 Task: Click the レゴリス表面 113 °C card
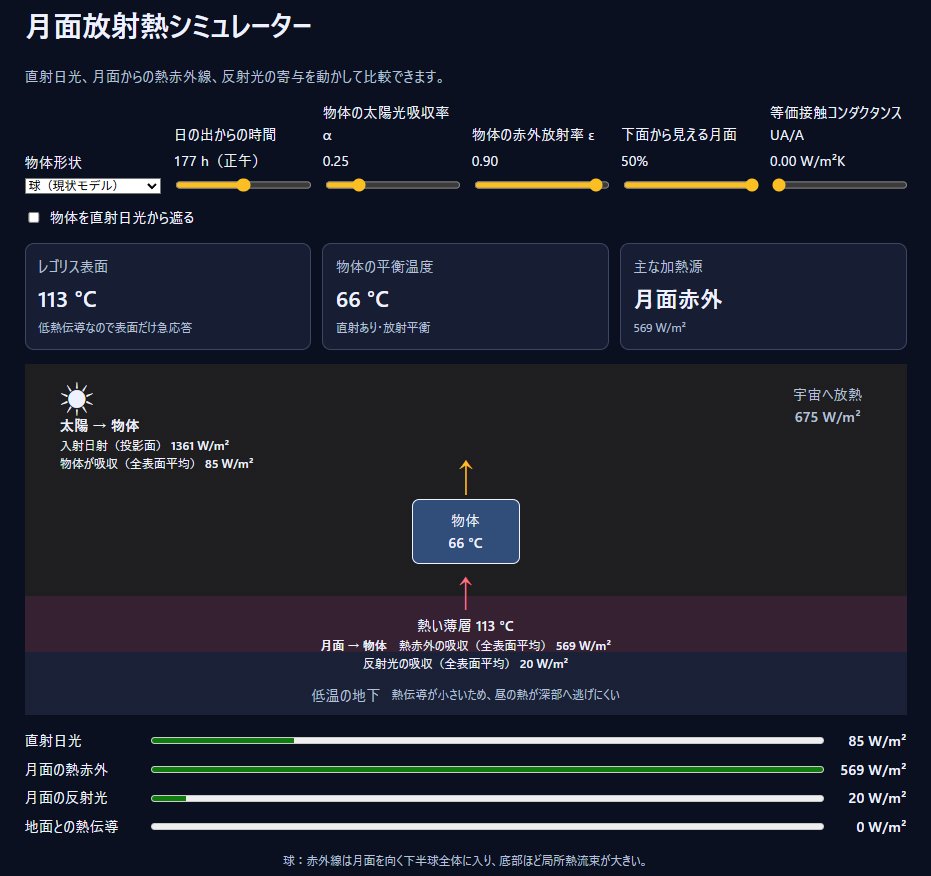[x=168, y=296]
